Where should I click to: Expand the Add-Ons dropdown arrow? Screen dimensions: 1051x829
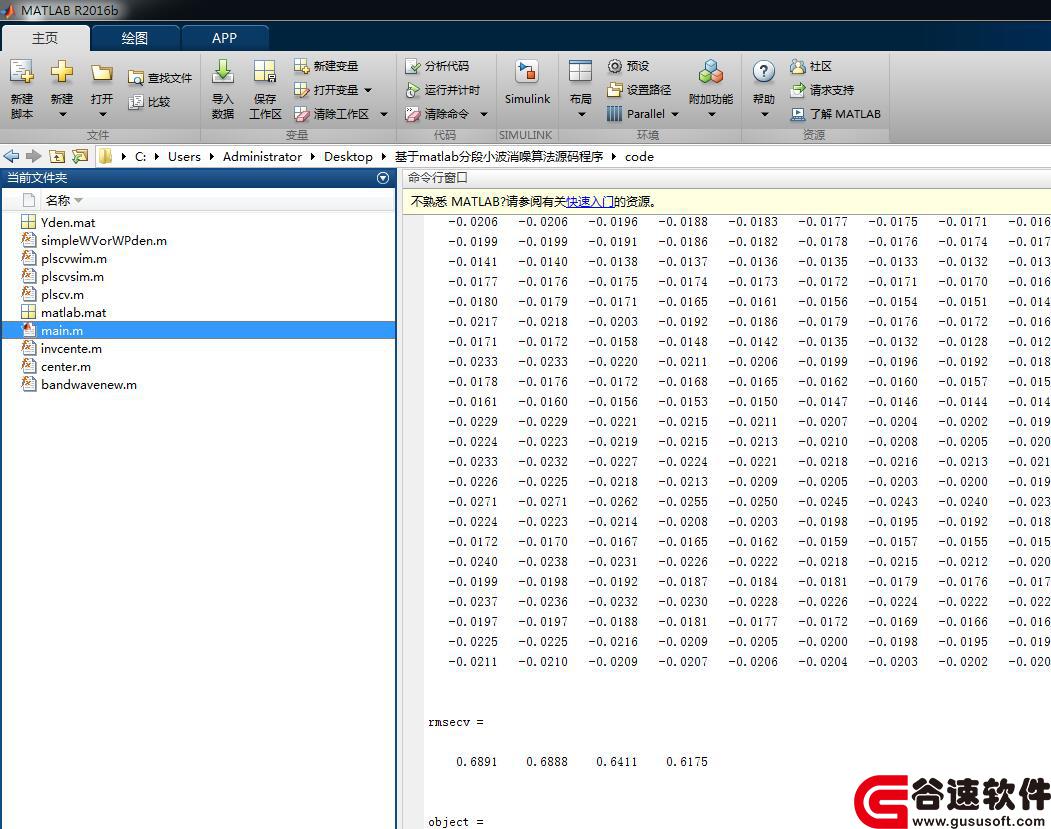coord(712,115)
